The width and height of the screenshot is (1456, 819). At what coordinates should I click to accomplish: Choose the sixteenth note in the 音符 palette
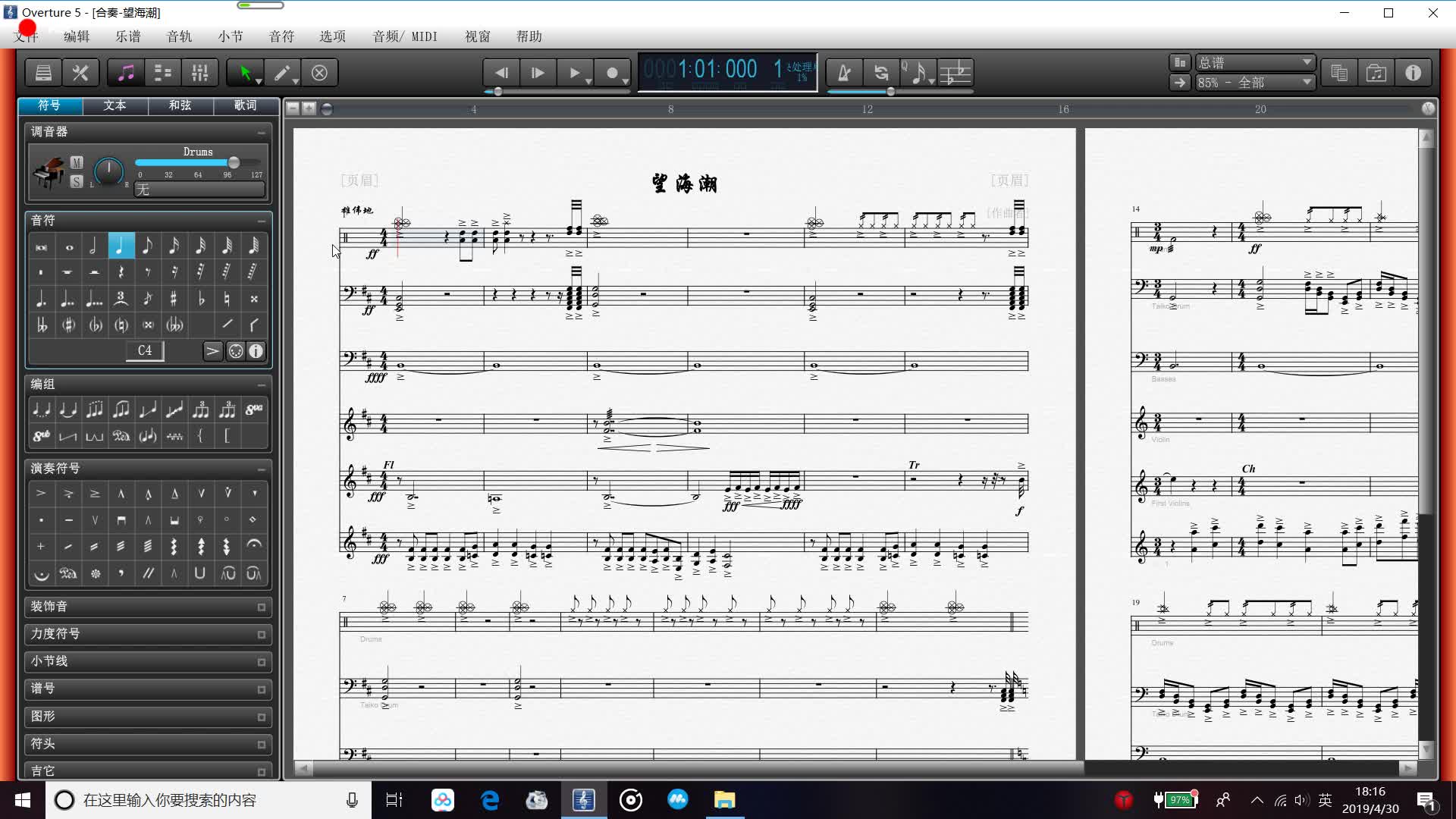(x=174, y=246)
